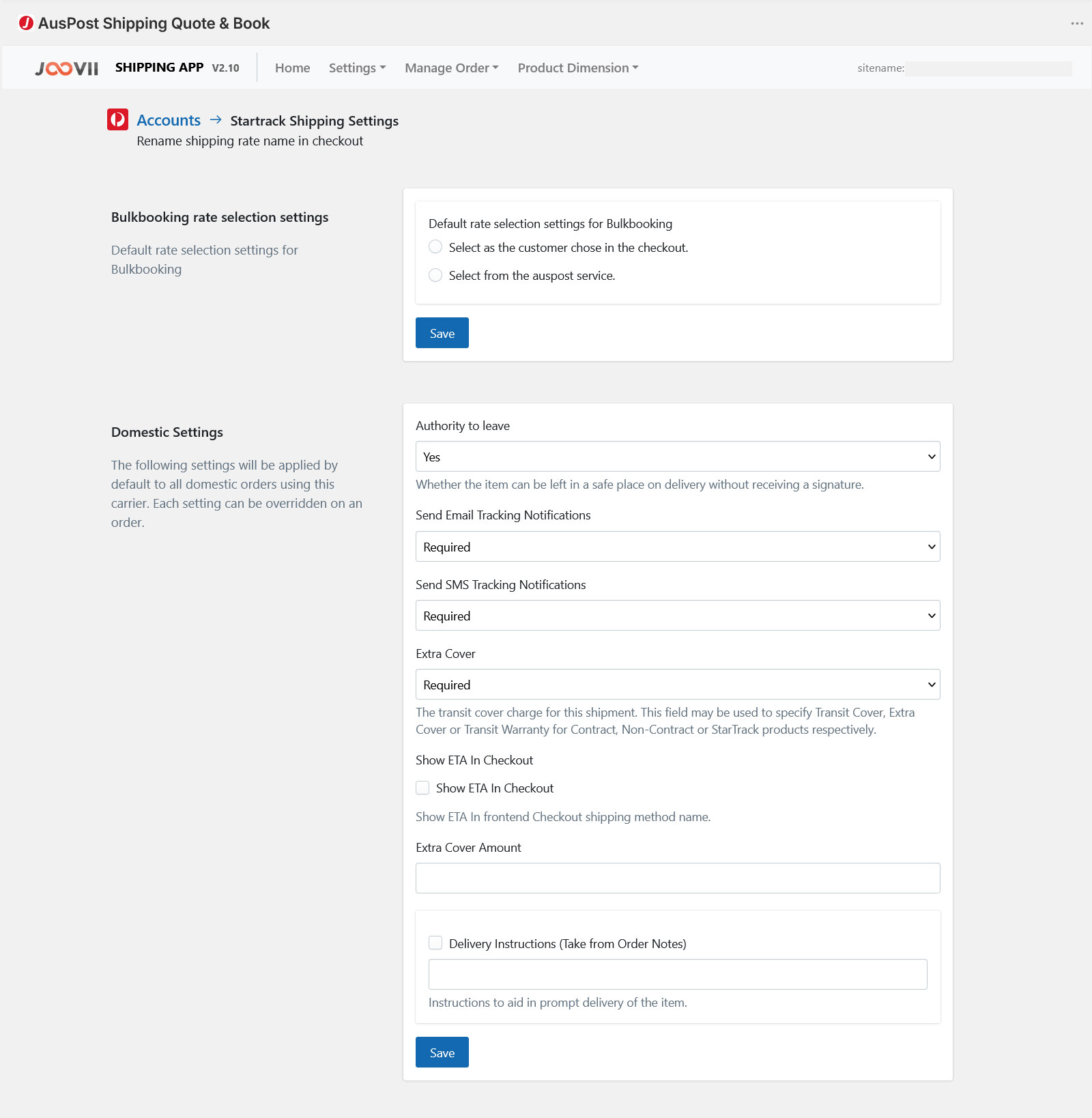Click the Joovii logo
Viewport: 1092px width, 1118px height.
pos(67,68)
